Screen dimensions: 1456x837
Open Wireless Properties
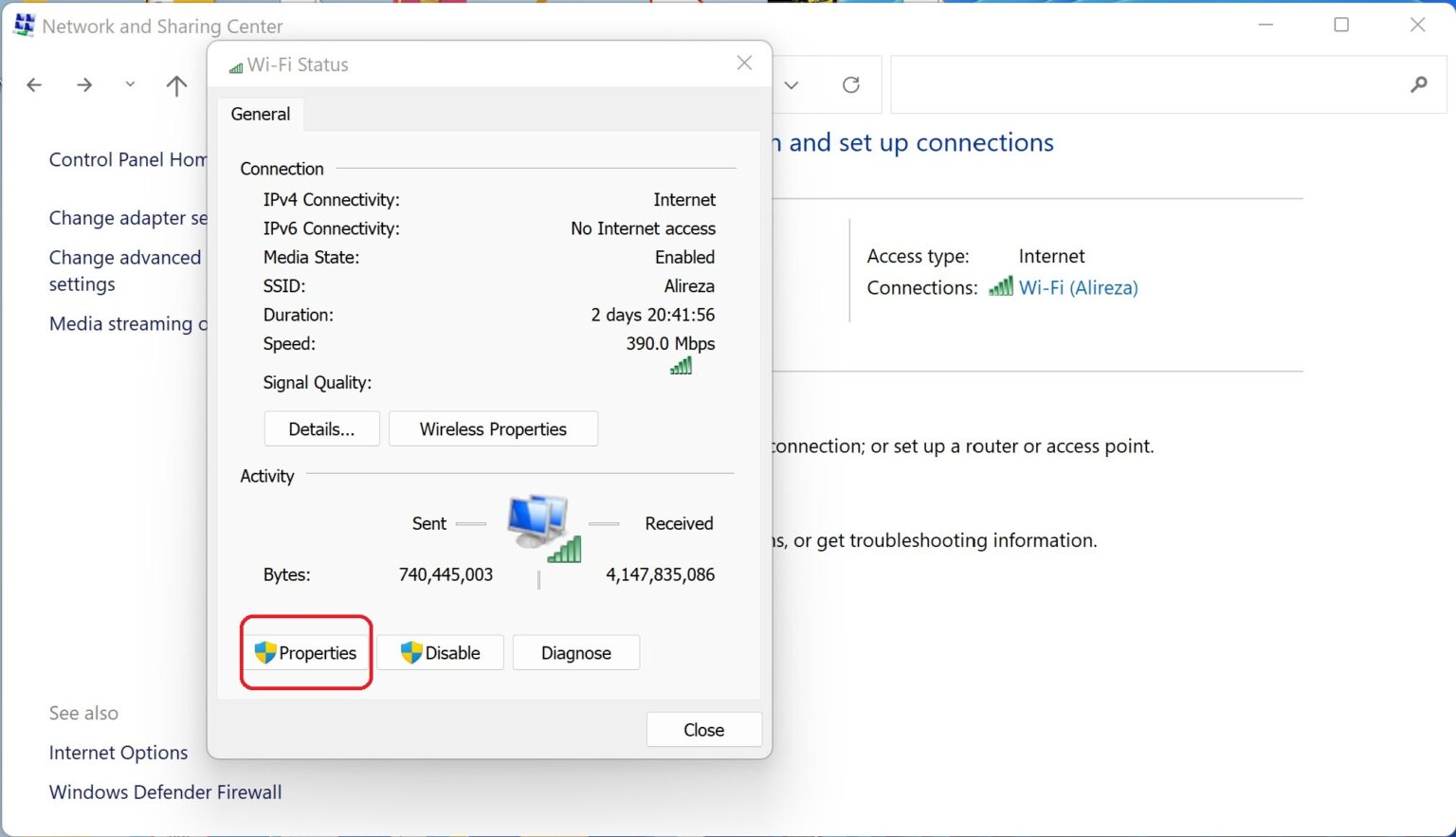point(493,429)
